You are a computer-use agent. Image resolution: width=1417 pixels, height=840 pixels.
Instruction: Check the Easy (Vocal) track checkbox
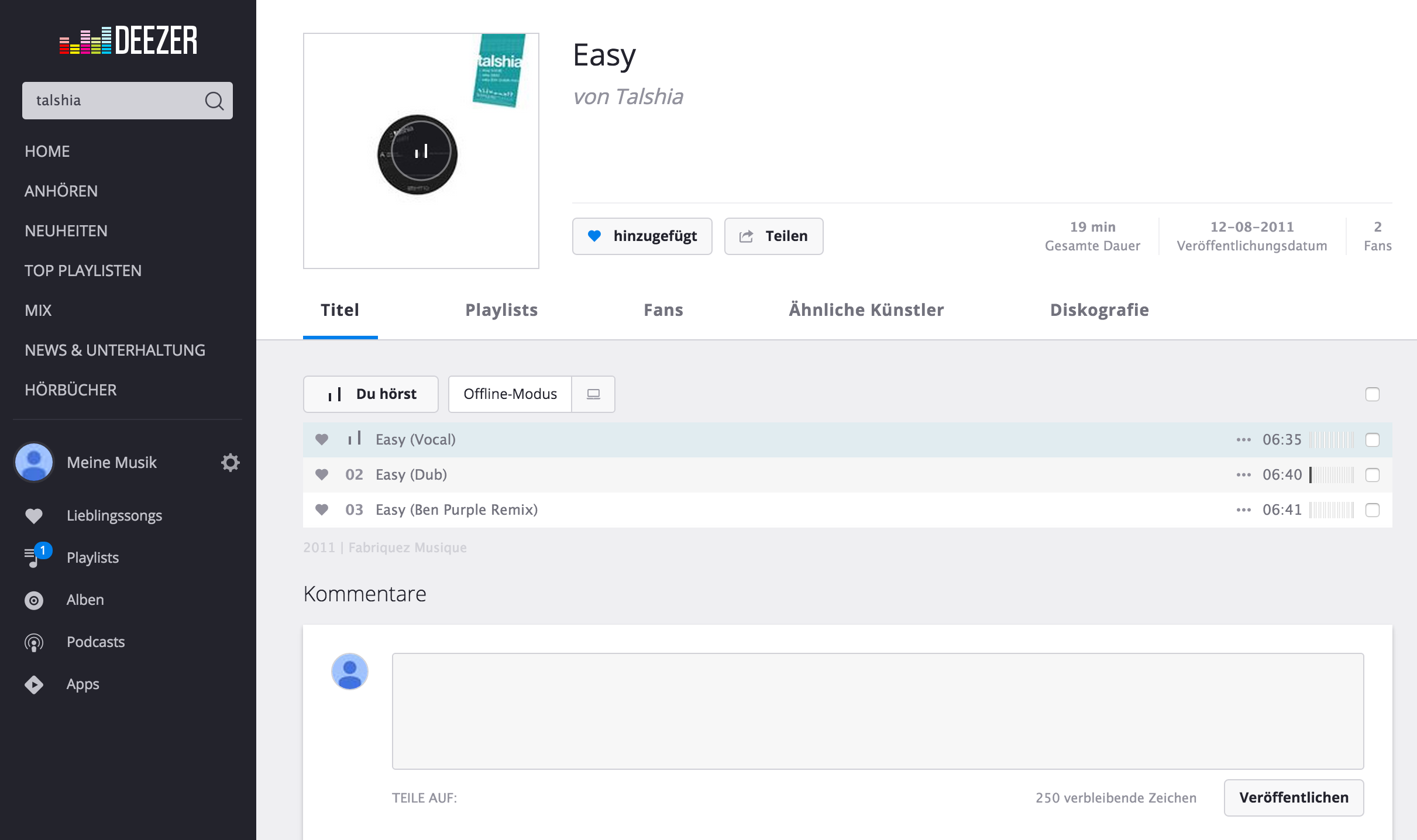[x=1373, y=440]
